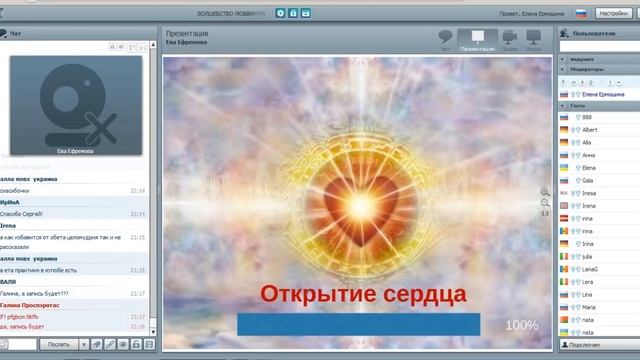Click the blue window icon next to lock
The image size is (640, 360).
tap(306, 13)
